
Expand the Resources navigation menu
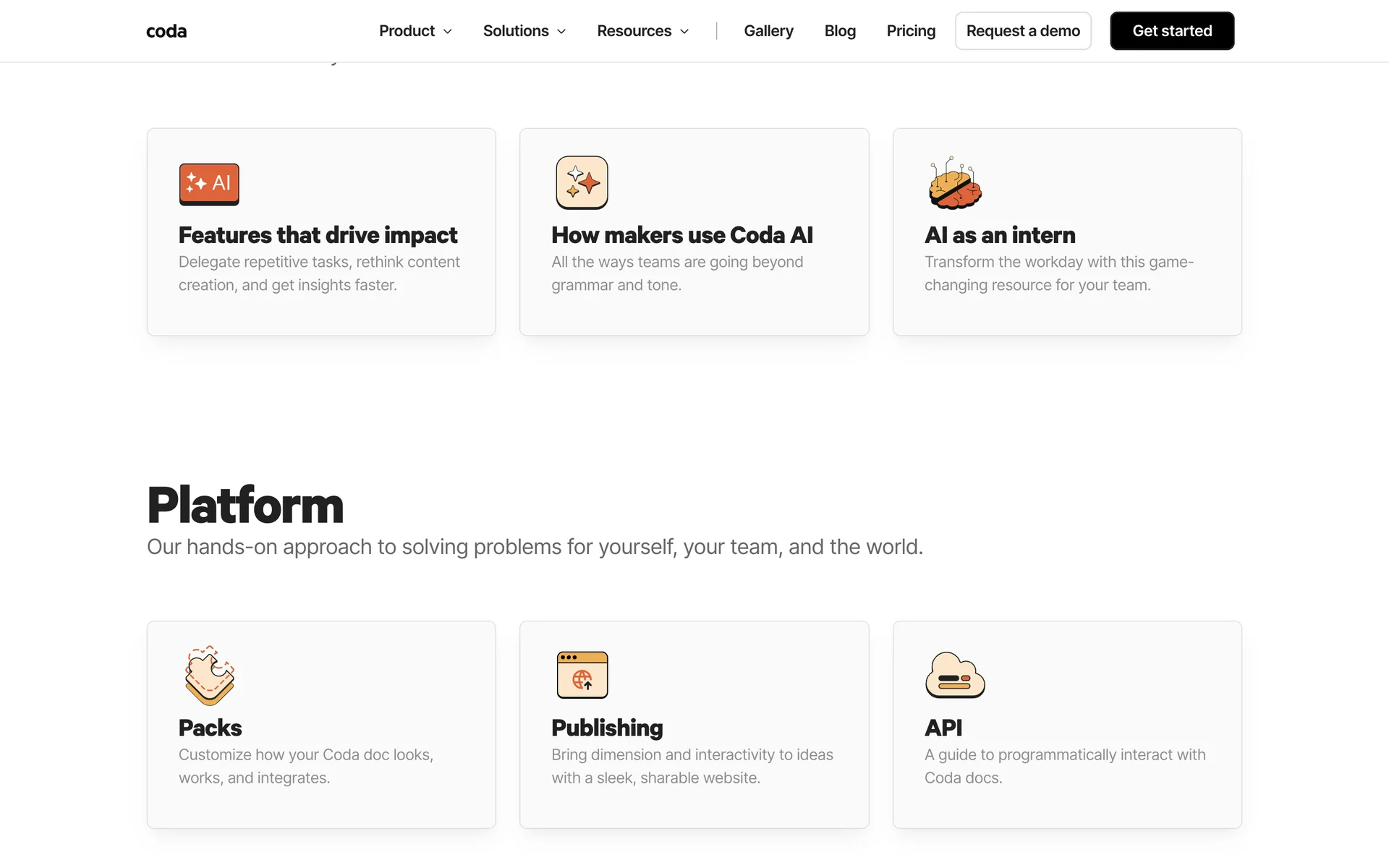pyautogui.click(x=642, y=31)
